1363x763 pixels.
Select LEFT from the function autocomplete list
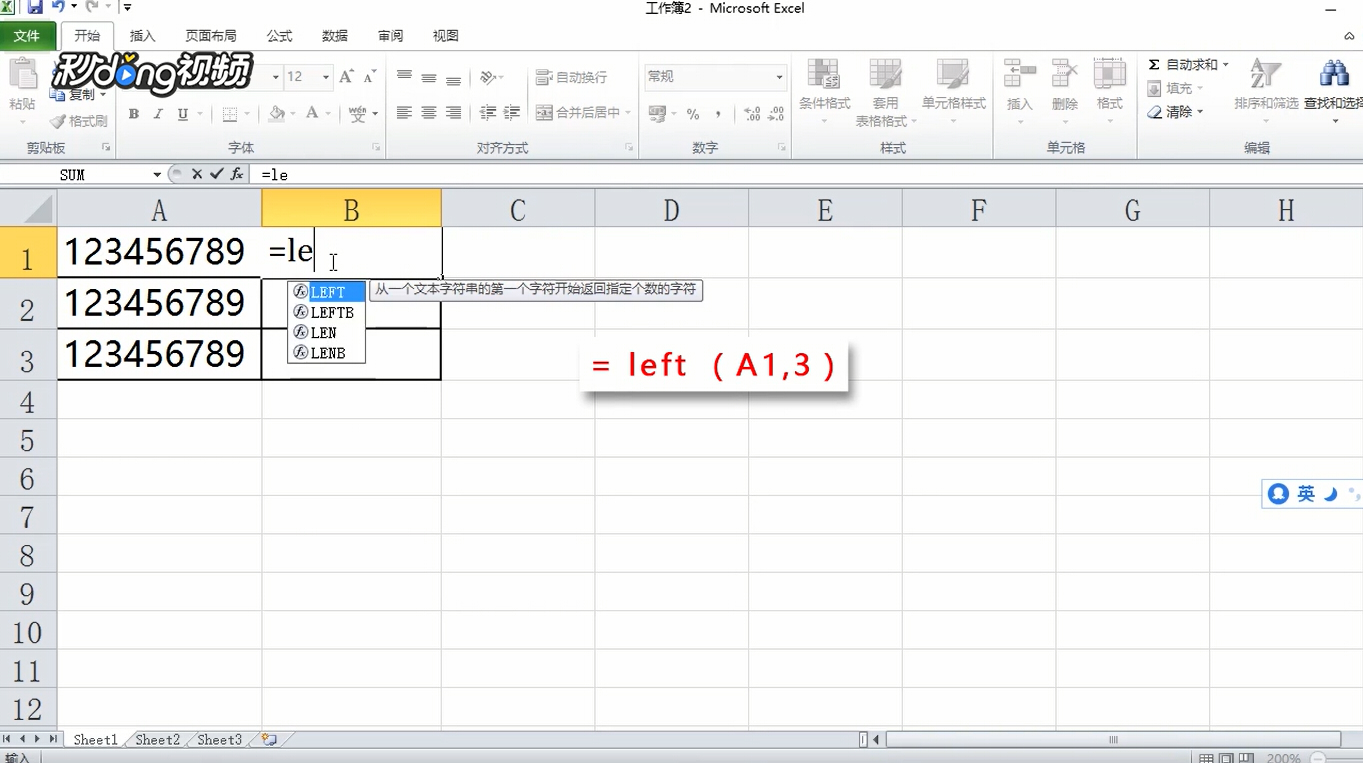click(x=330, y=291)
